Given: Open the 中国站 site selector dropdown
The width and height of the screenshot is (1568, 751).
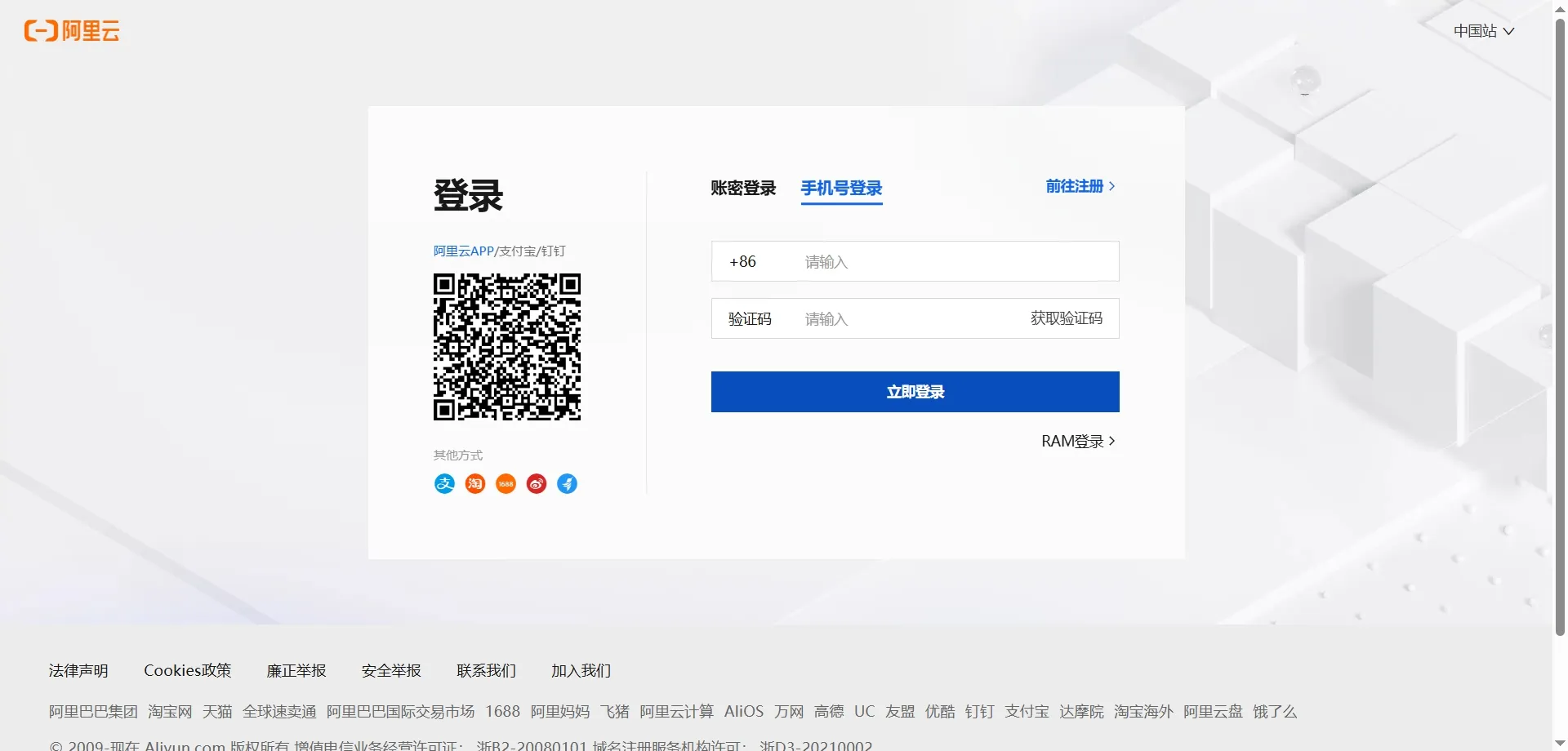Looking at the screenshot, I should point(1483,31).
